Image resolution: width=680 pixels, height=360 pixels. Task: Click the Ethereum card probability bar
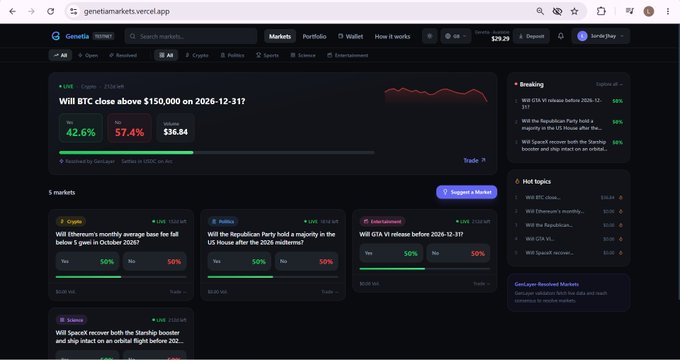[121, 277]
